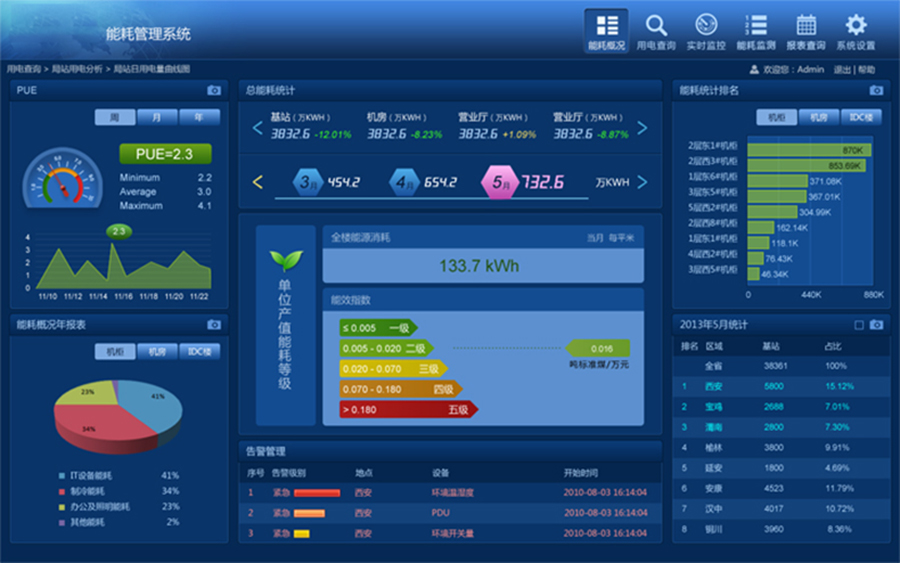Click right arrow next to 万KWH month row

point(642,182)
